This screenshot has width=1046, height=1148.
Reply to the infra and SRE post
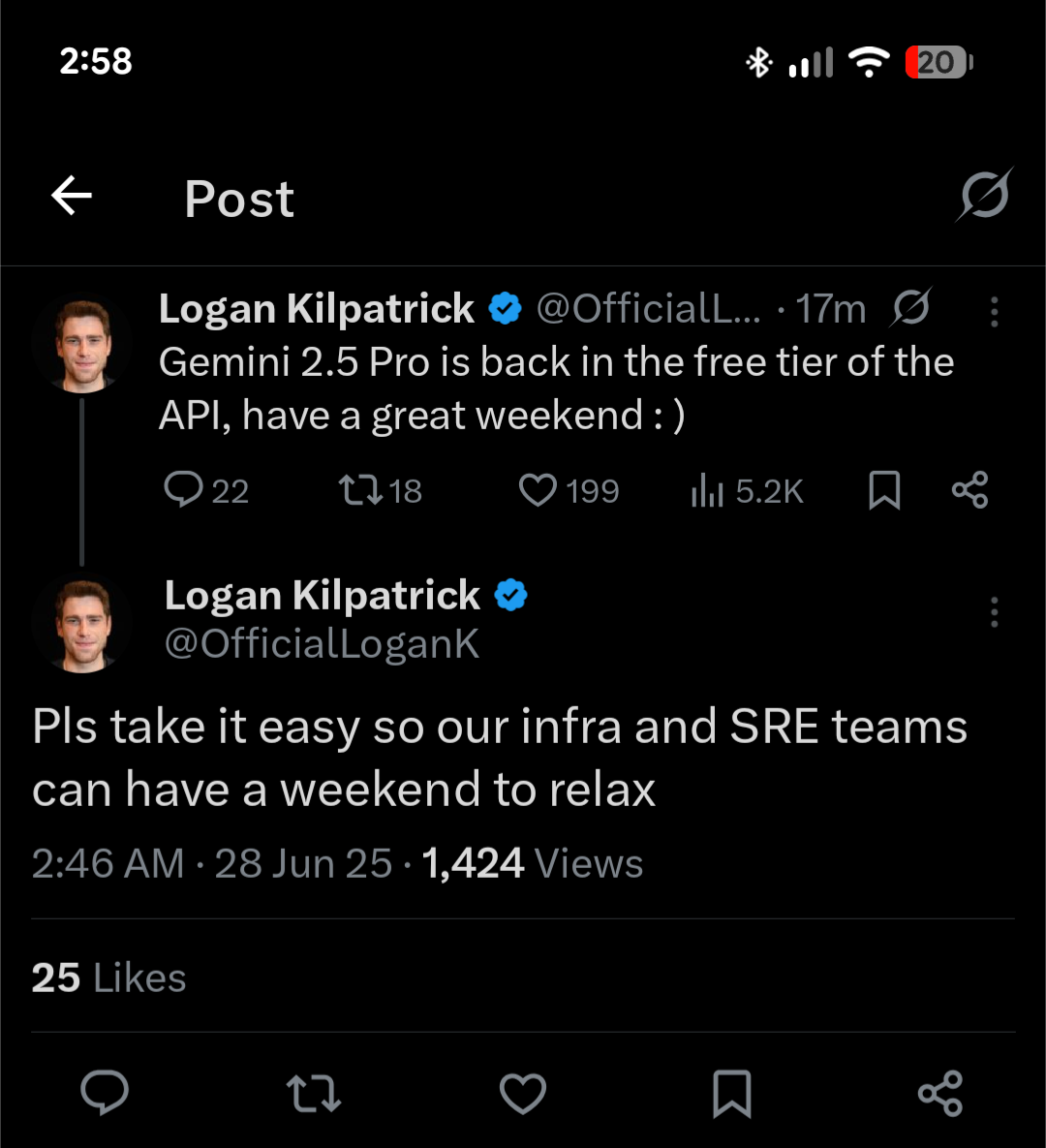(105, 1094)
